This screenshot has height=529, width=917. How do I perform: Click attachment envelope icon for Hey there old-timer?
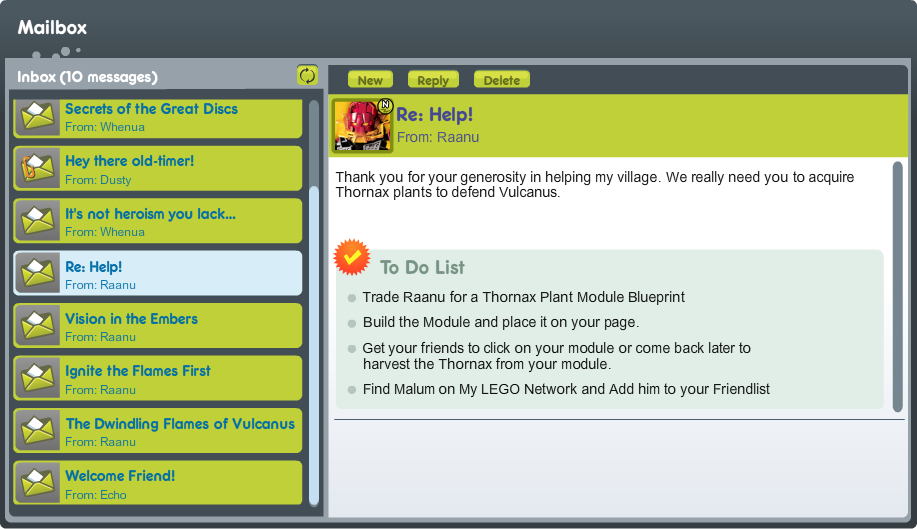37,168
